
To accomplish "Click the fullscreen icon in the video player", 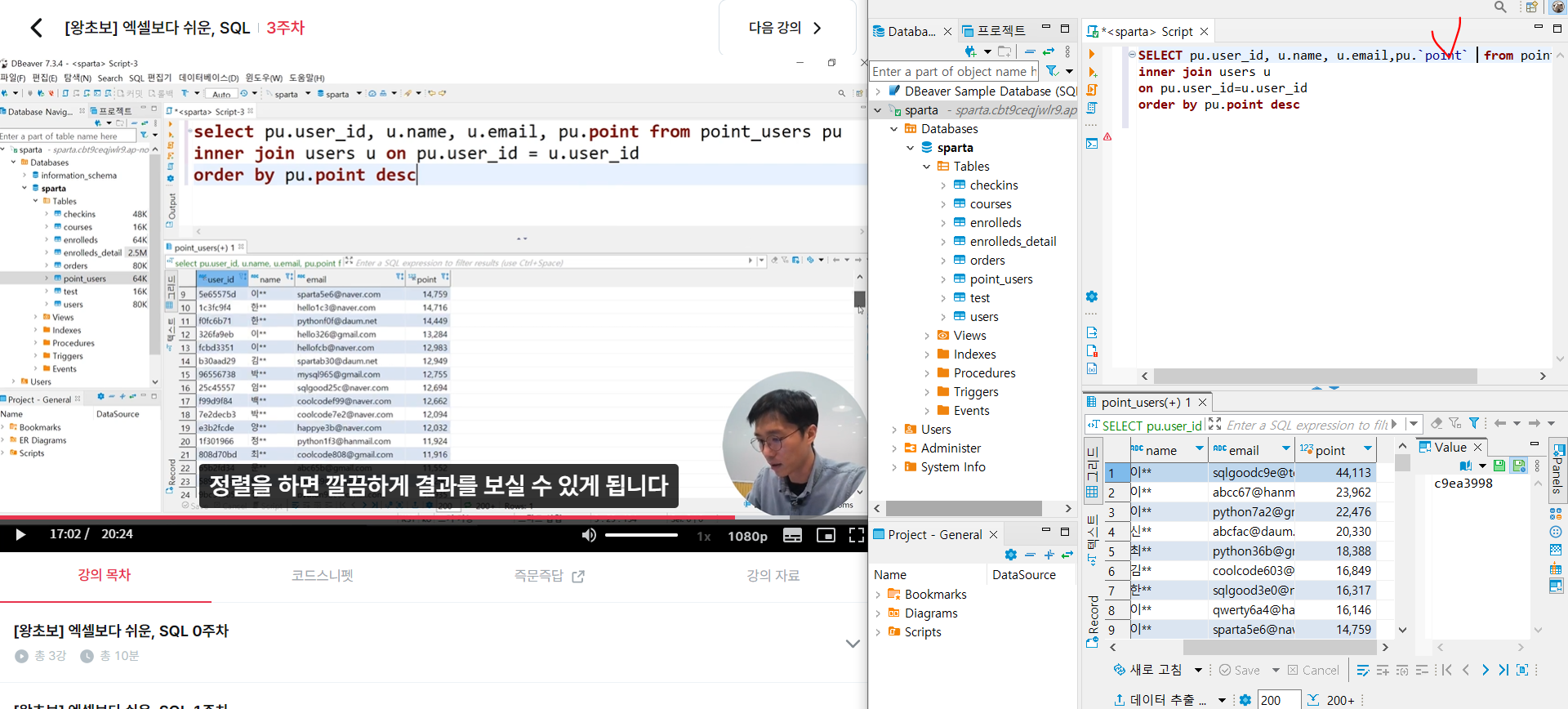I will (857, 535).
